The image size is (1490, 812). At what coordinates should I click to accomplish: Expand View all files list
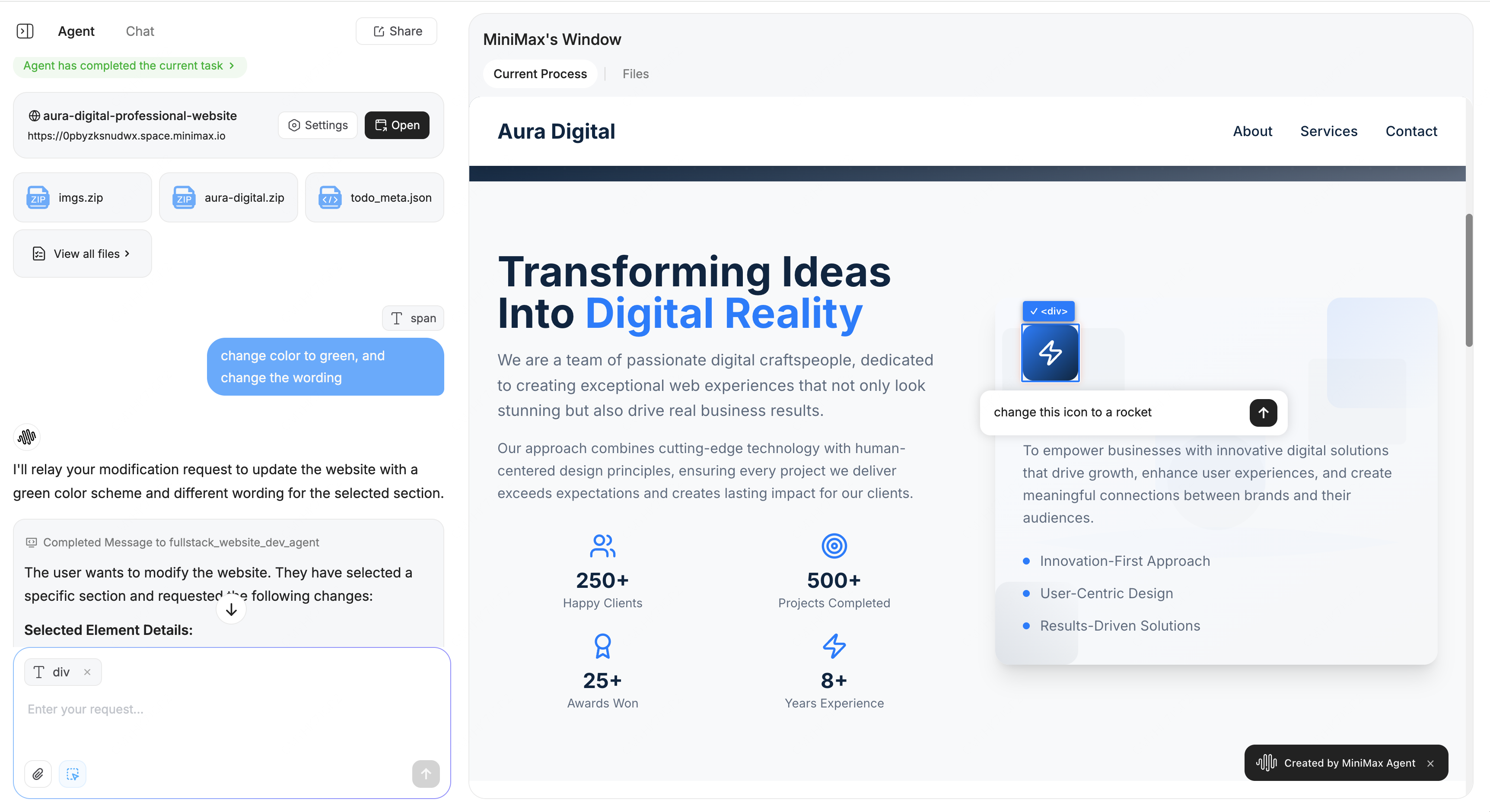pos(82,254)
